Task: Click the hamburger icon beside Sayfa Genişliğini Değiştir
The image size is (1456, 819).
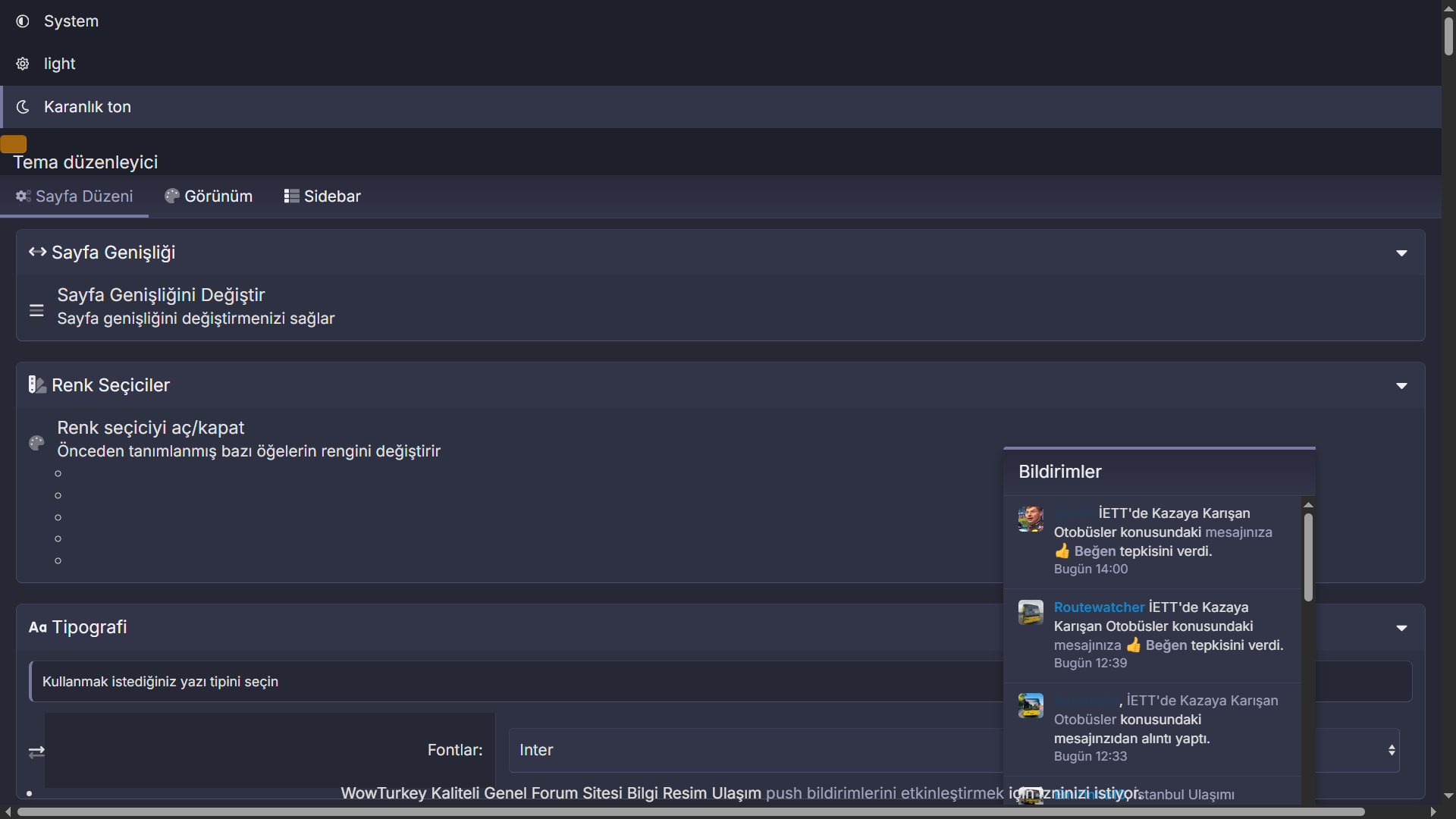Action: click(x=36, y=310)
